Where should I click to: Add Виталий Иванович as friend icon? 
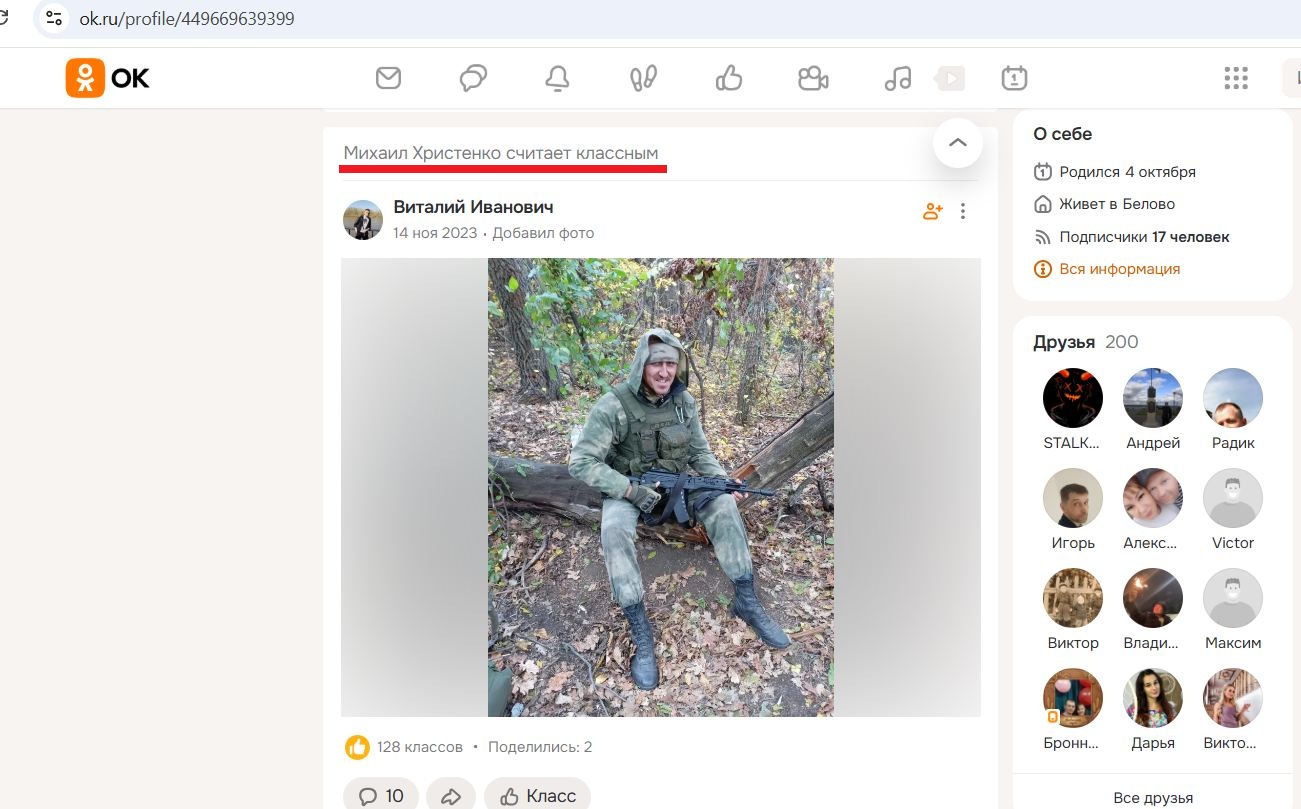pos(932,211)
